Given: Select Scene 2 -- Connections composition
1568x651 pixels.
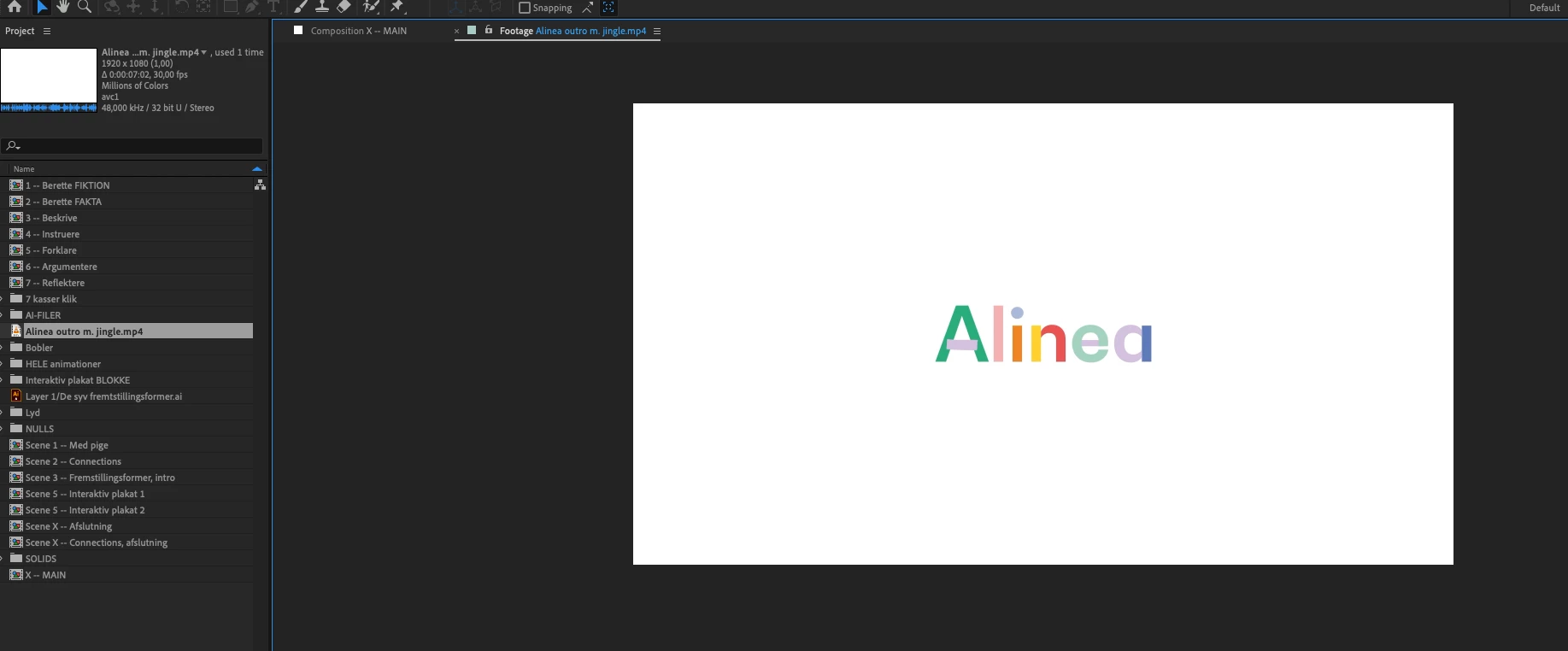Looking at the screenshot, I should (x=73, y=461).
